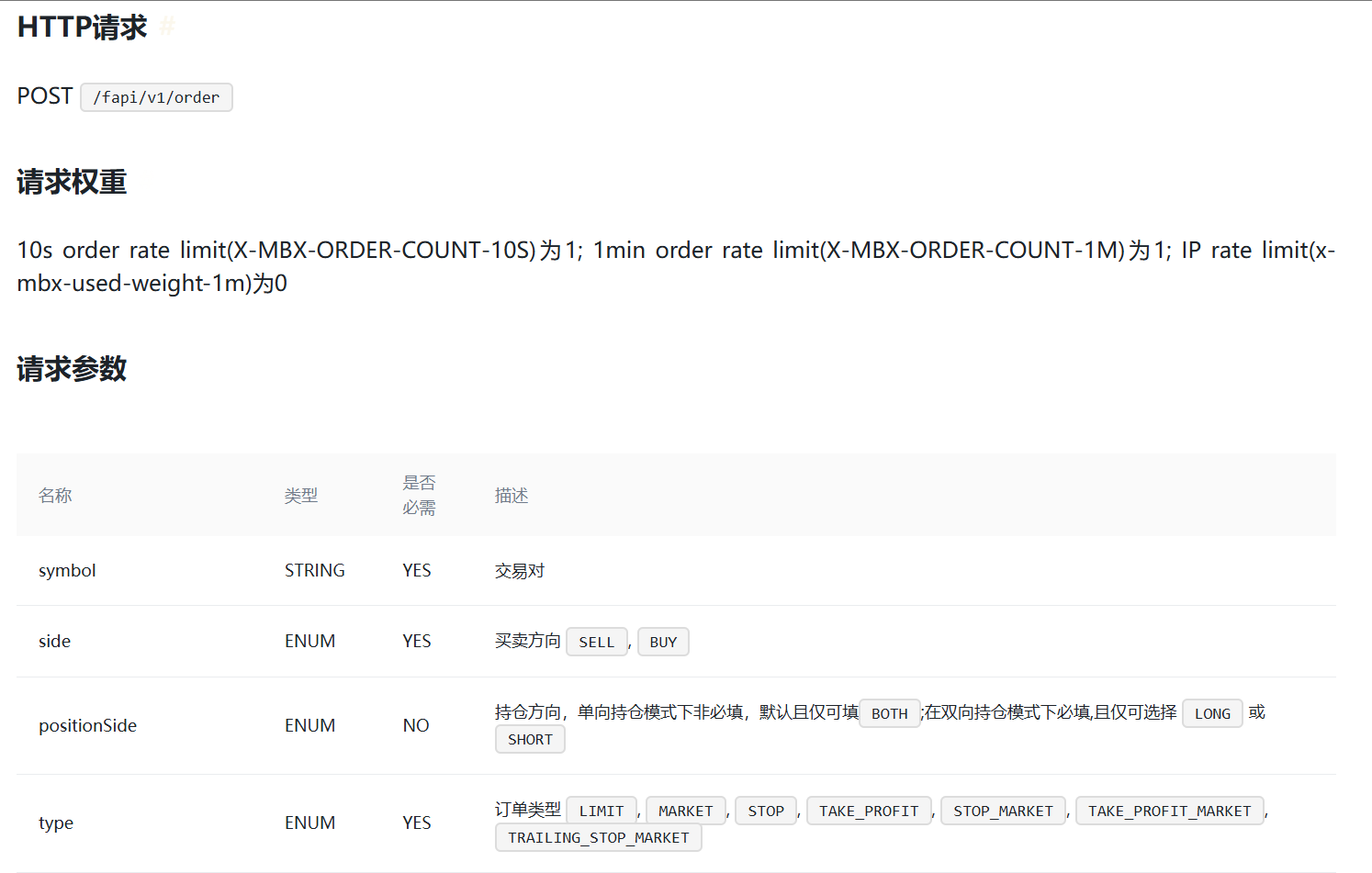1372x873 pixels.
Task: Click the positionSide parameter name
Action: pyautogui.click(x=87, y=725)
